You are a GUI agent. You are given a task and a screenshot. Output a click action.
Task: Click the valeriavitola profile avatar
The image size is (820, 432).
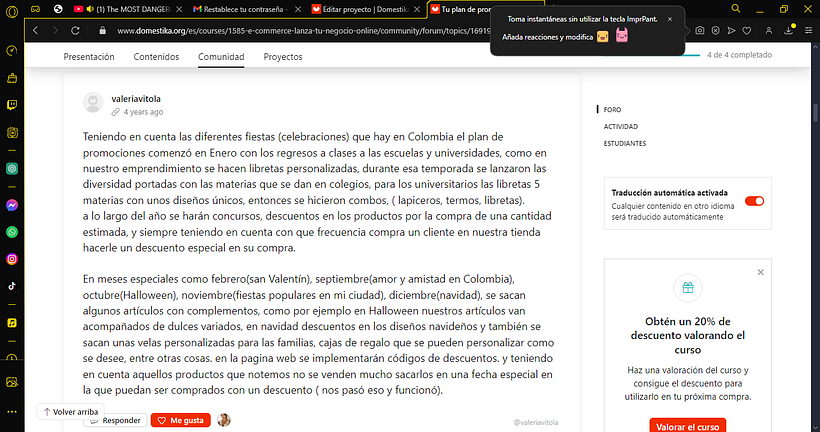point(93,103)
